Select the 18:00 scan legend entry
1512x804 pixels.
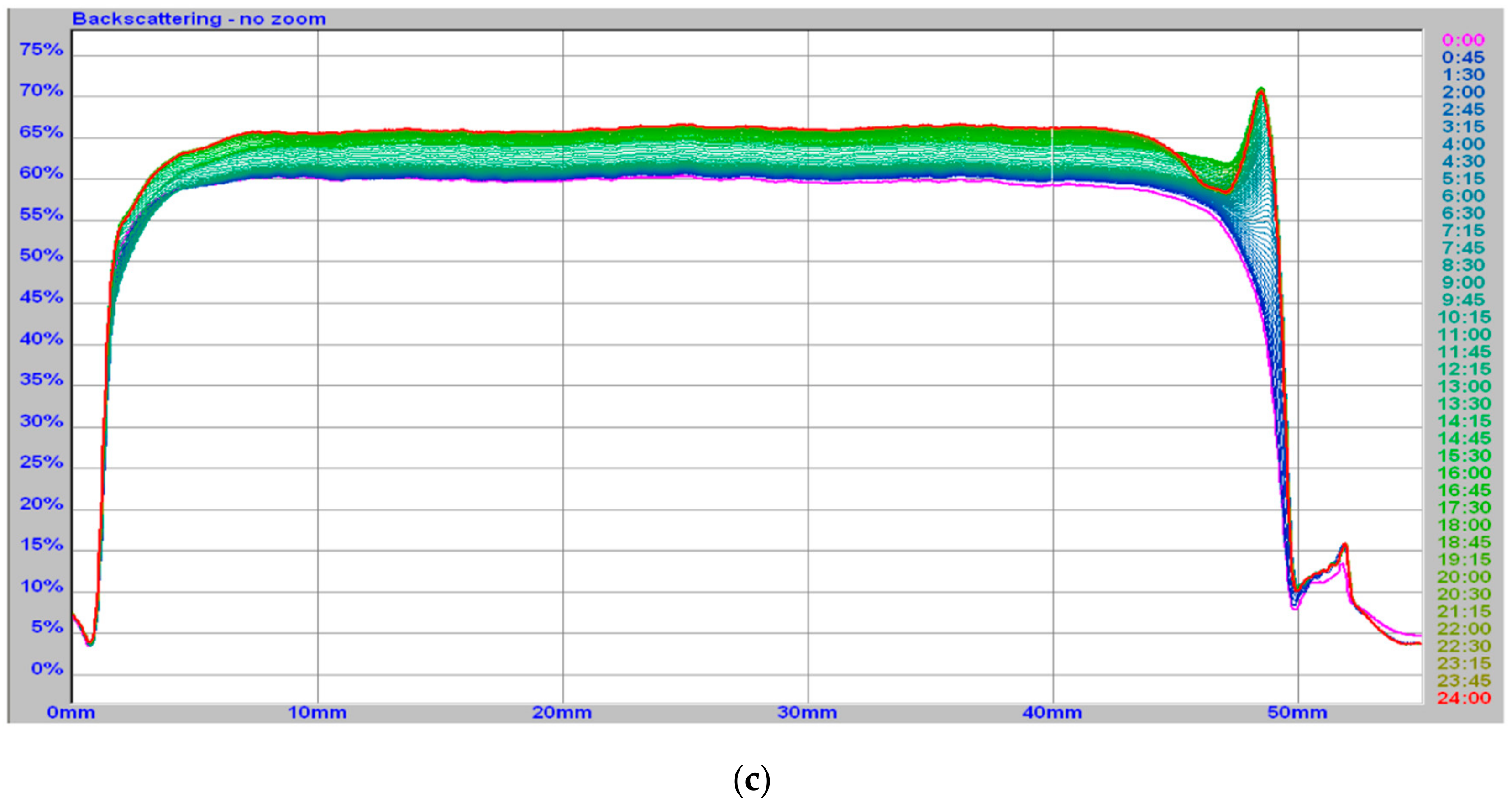[x=1464, y=525]
